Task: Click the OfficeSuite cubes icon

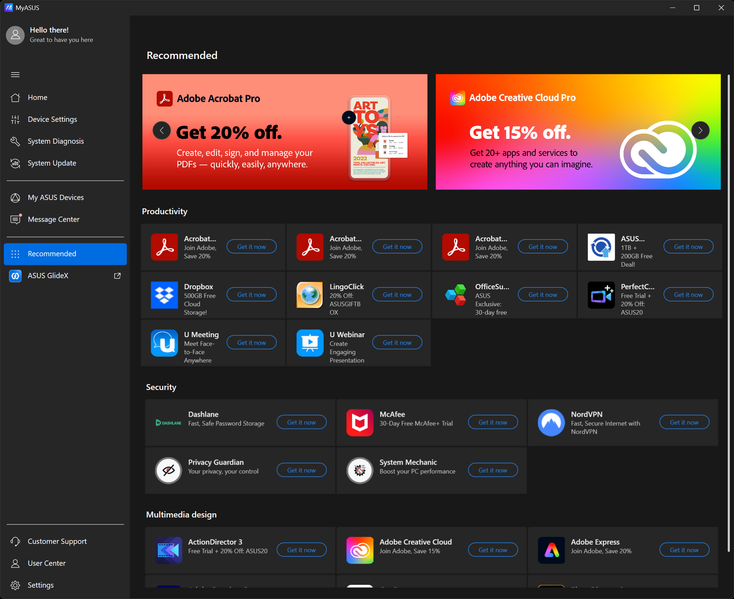Action: 455,295
